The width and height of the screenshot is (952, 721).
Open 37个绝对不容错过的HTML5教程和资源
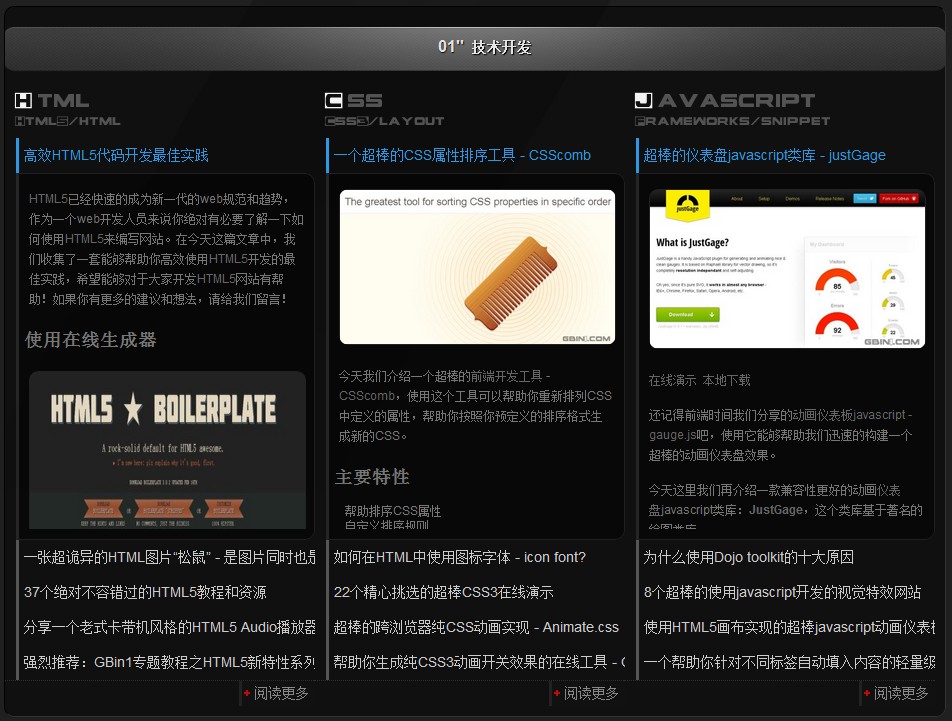(x=145, y=592)
